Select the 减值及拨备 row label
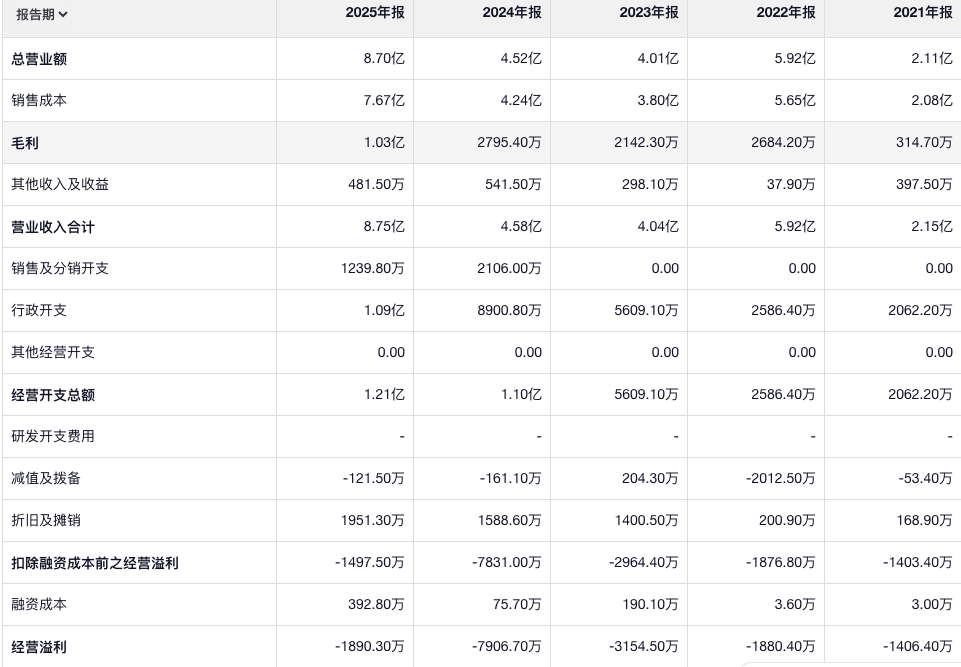Screen dimensions: 961x667 (46, 479)
